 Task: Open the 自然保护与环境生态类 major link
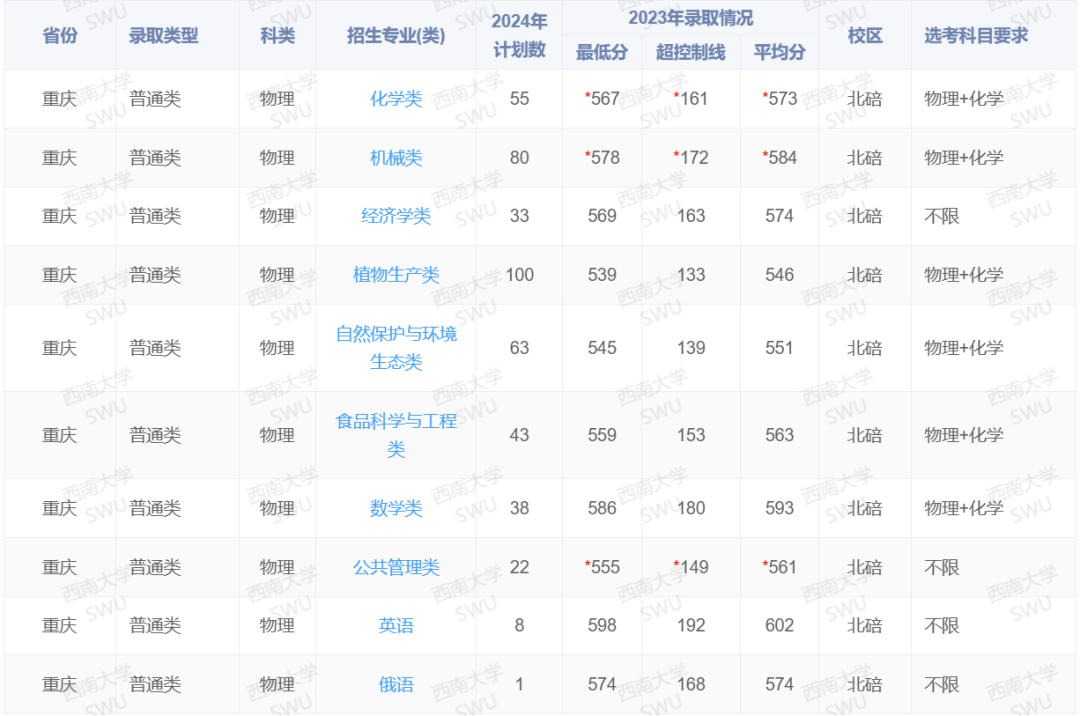coord(396,348)
